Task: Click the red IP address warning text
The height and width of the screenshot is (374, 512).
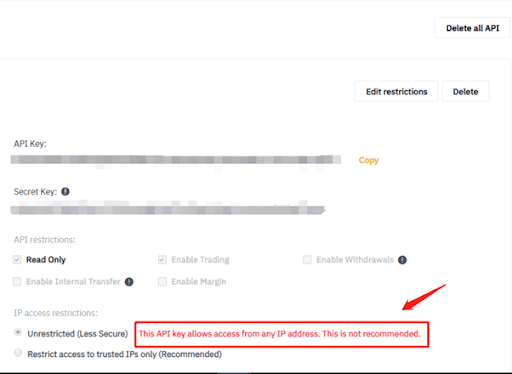Action: (x=280, y=334)
